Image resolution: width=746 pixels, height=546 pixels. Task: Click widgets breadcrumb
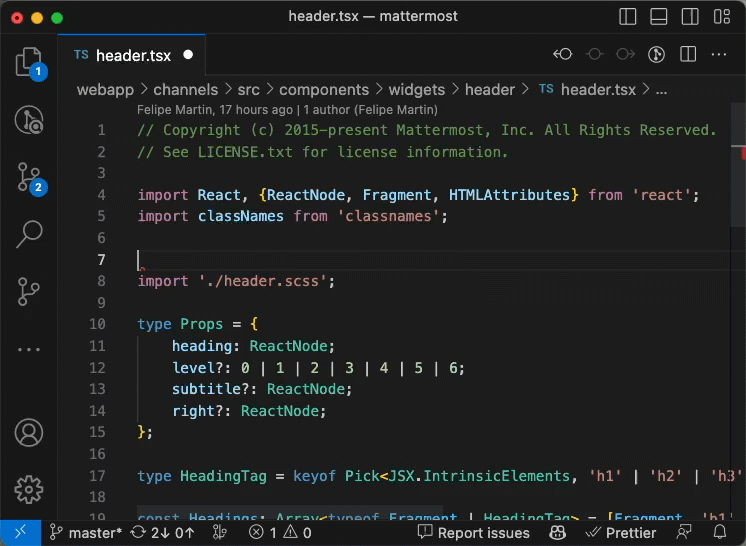pyautogui.click(x=417, y=89)
